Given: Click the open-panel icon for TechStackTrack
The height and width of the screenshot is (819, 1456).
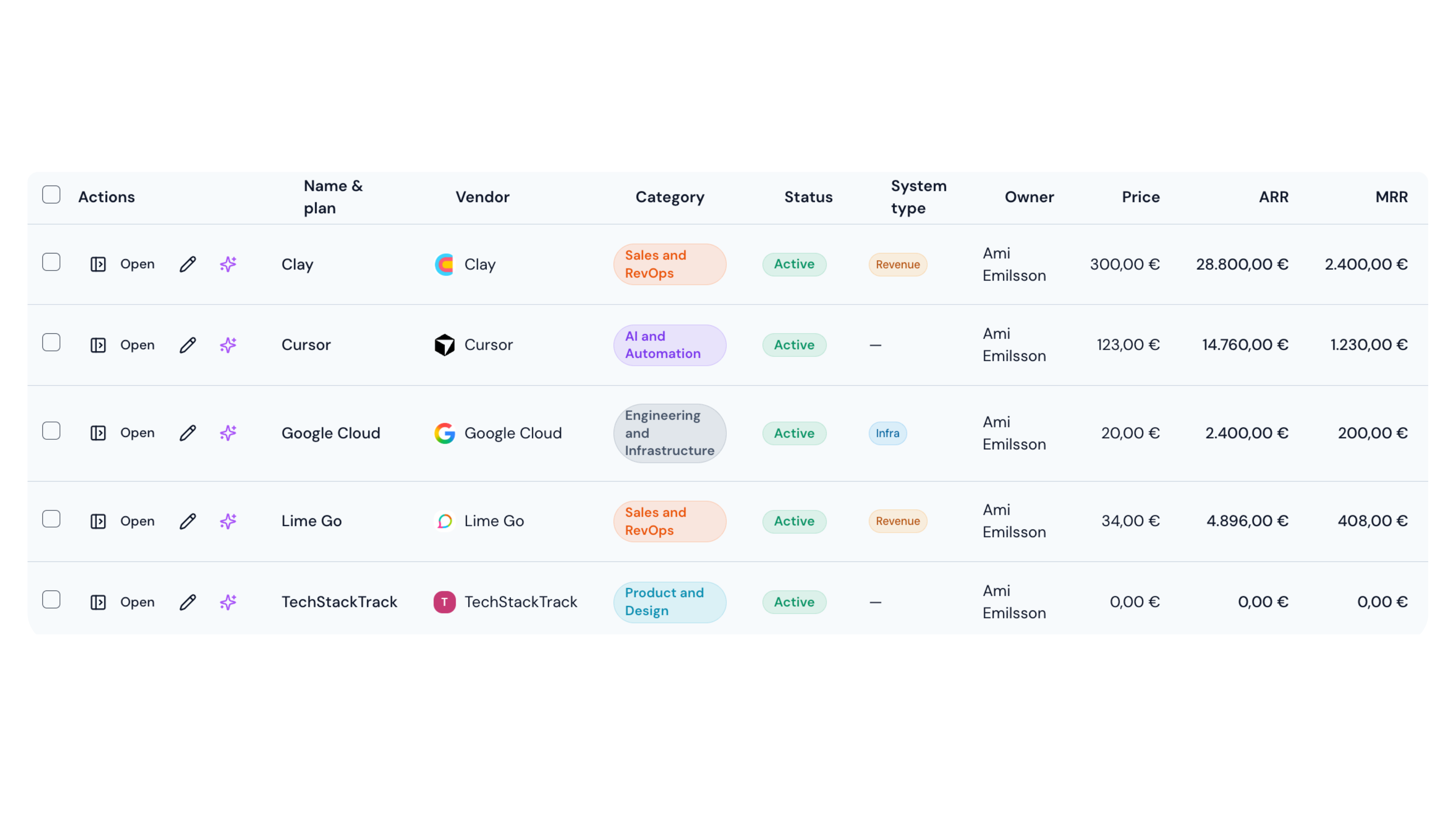Looking at the screenshot, I should [98, 602].
